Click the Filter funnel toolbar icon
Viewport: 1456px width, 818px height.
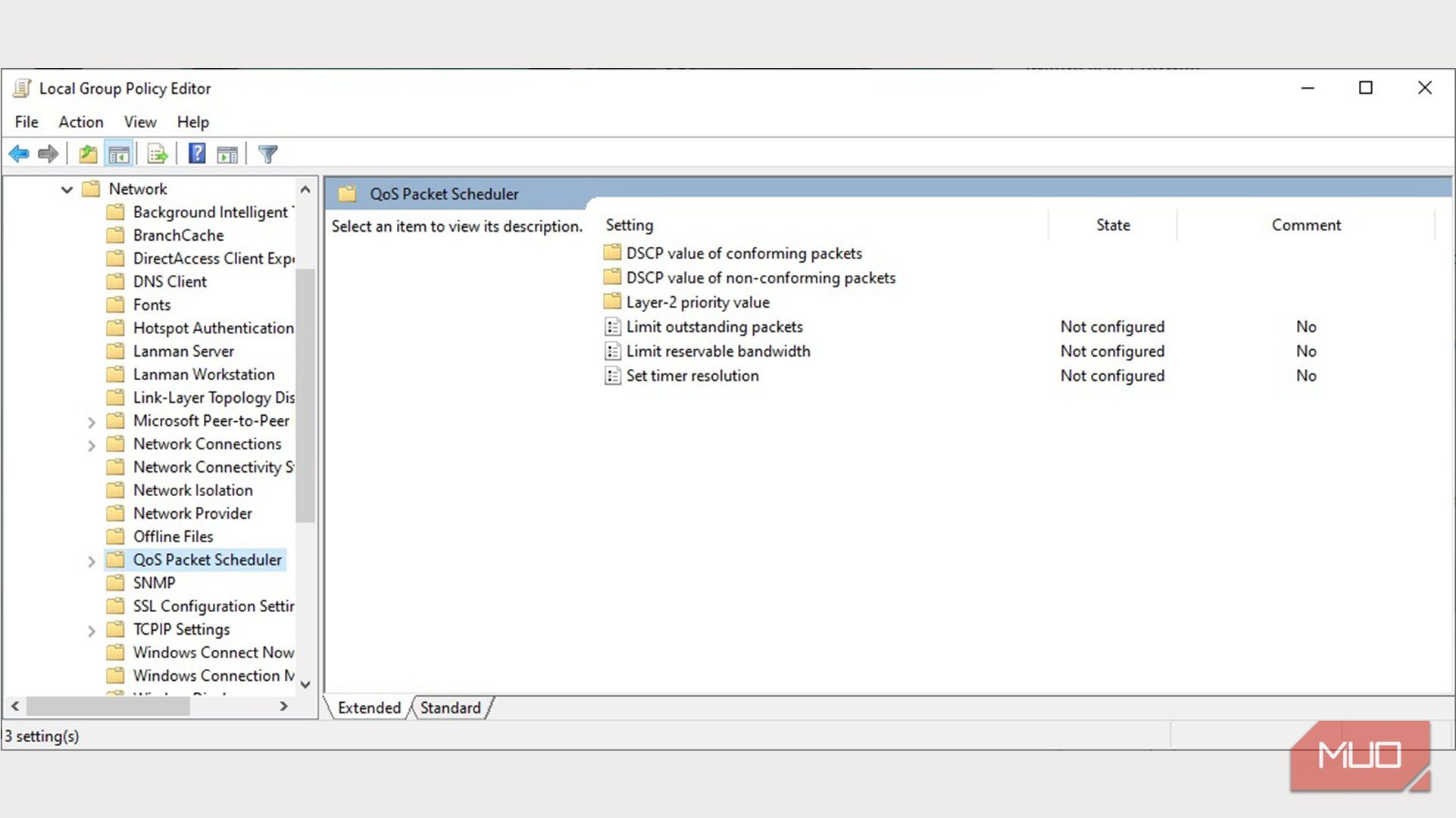coord(267,155)
